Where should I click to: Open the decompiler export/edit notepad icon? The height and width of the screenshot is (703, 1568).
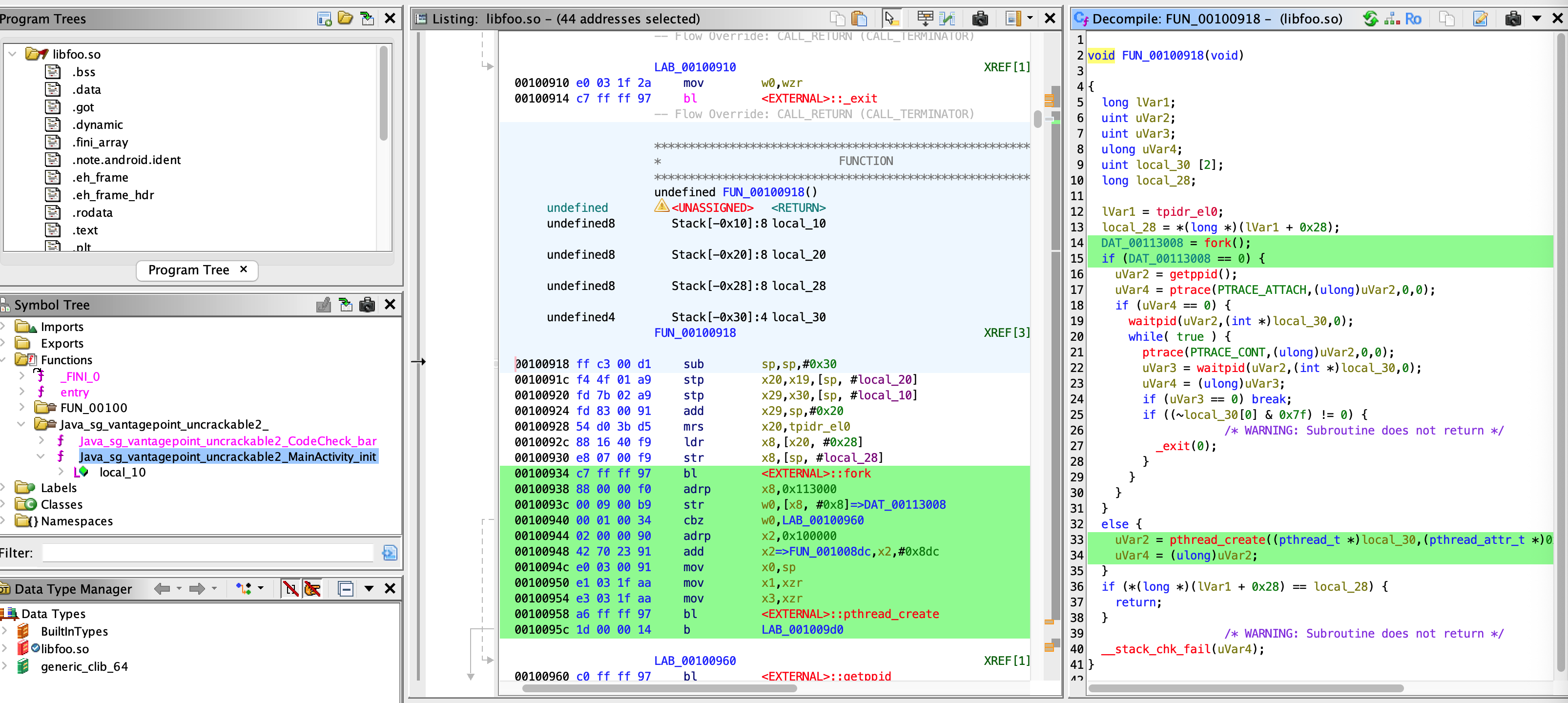[1480, 19]
